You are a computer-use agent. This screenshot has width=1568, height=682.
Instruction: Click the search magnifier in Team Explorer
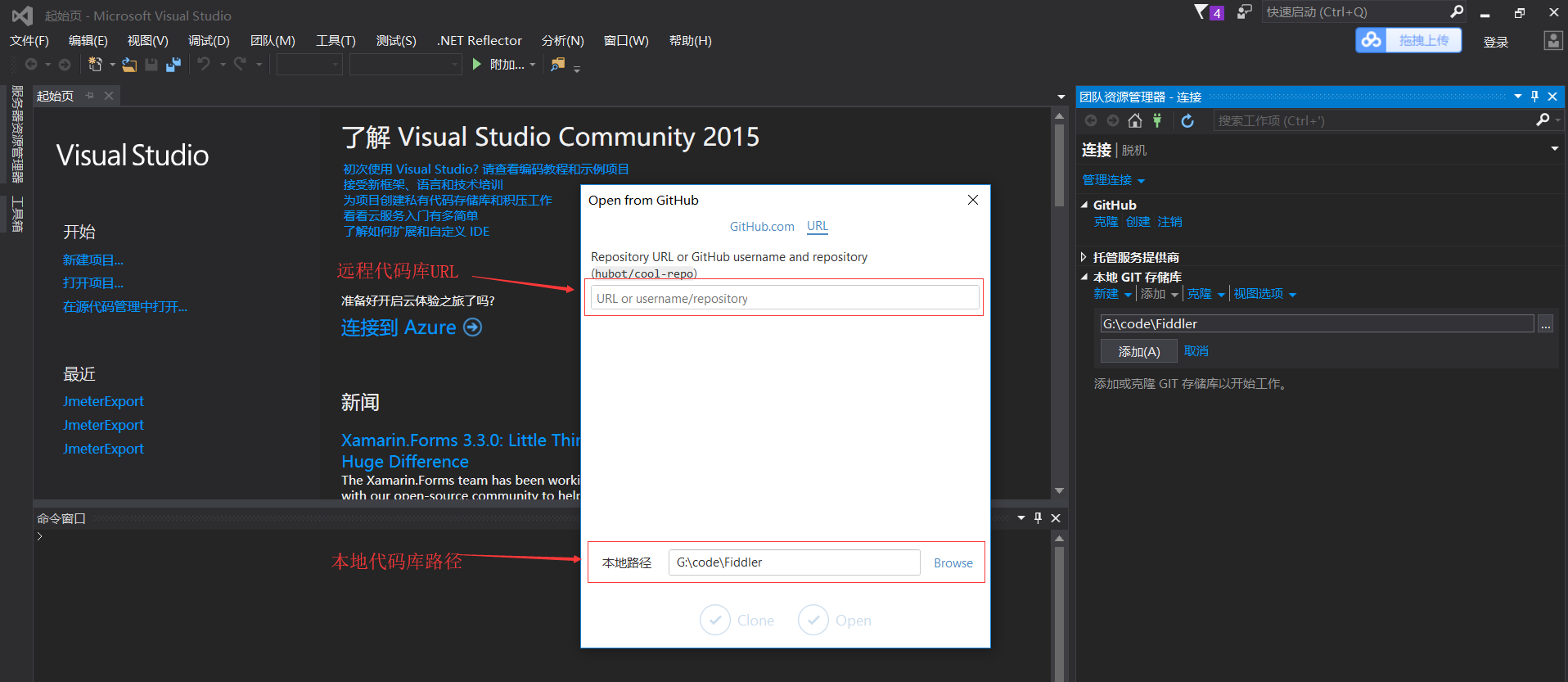[1543, 120]
